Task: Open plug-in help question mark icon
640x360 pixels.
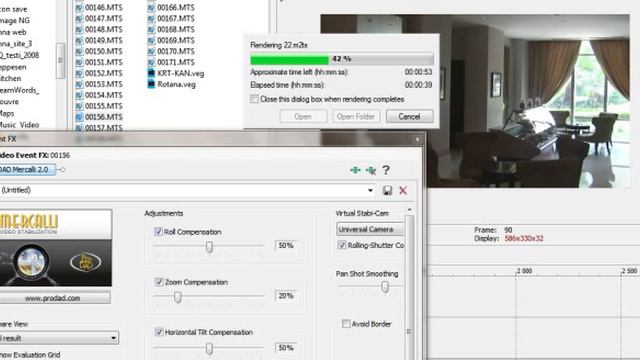Action: coord(386,170)
